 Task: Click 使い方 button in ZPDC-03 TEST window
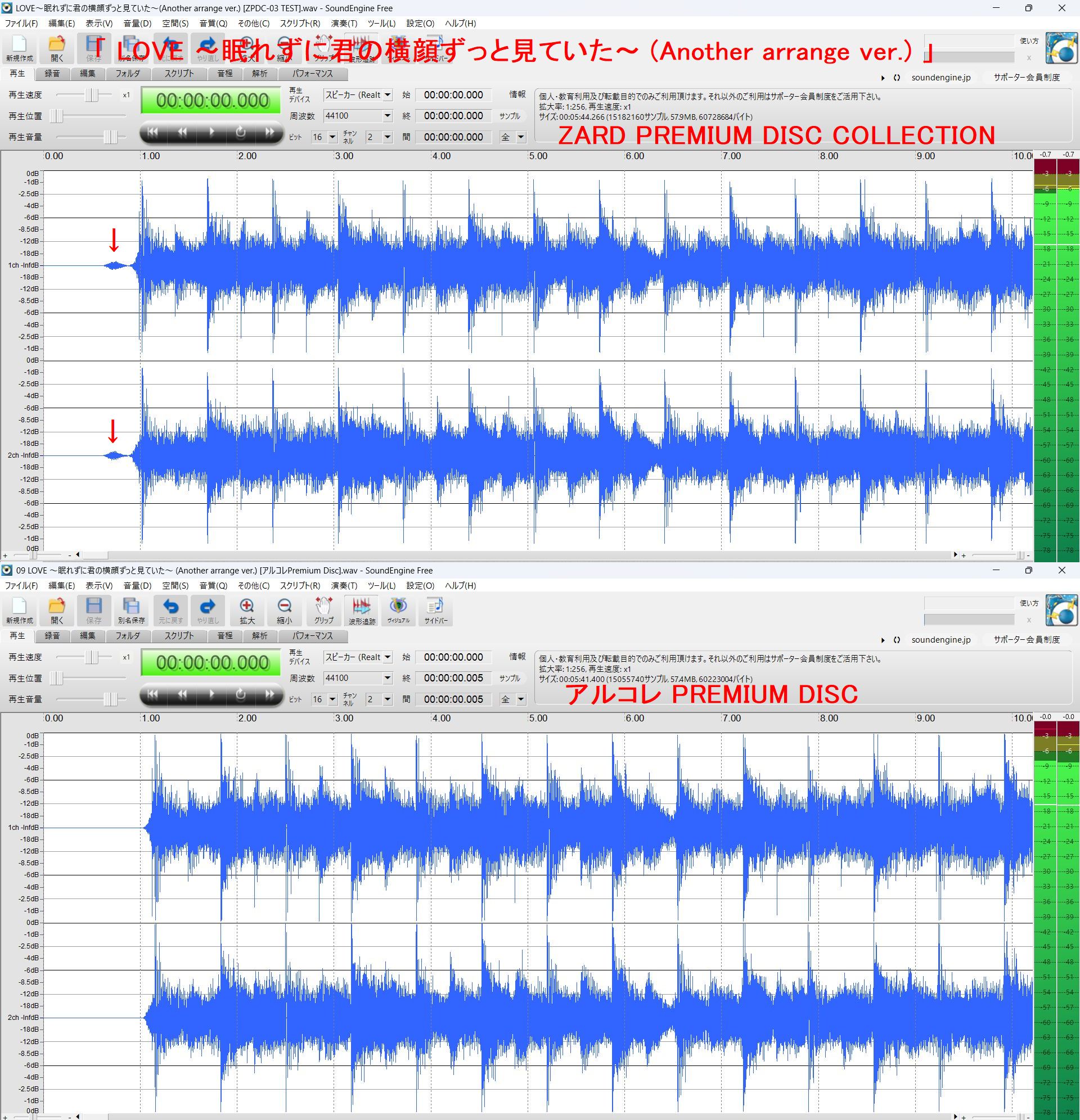click(x=1029, y=40)
